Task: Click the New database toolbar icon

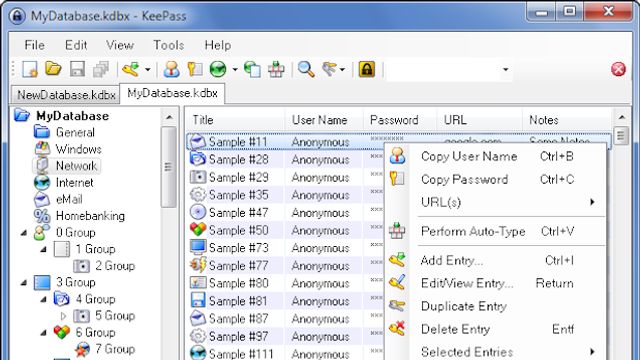Action: click(x=30, y=69)
